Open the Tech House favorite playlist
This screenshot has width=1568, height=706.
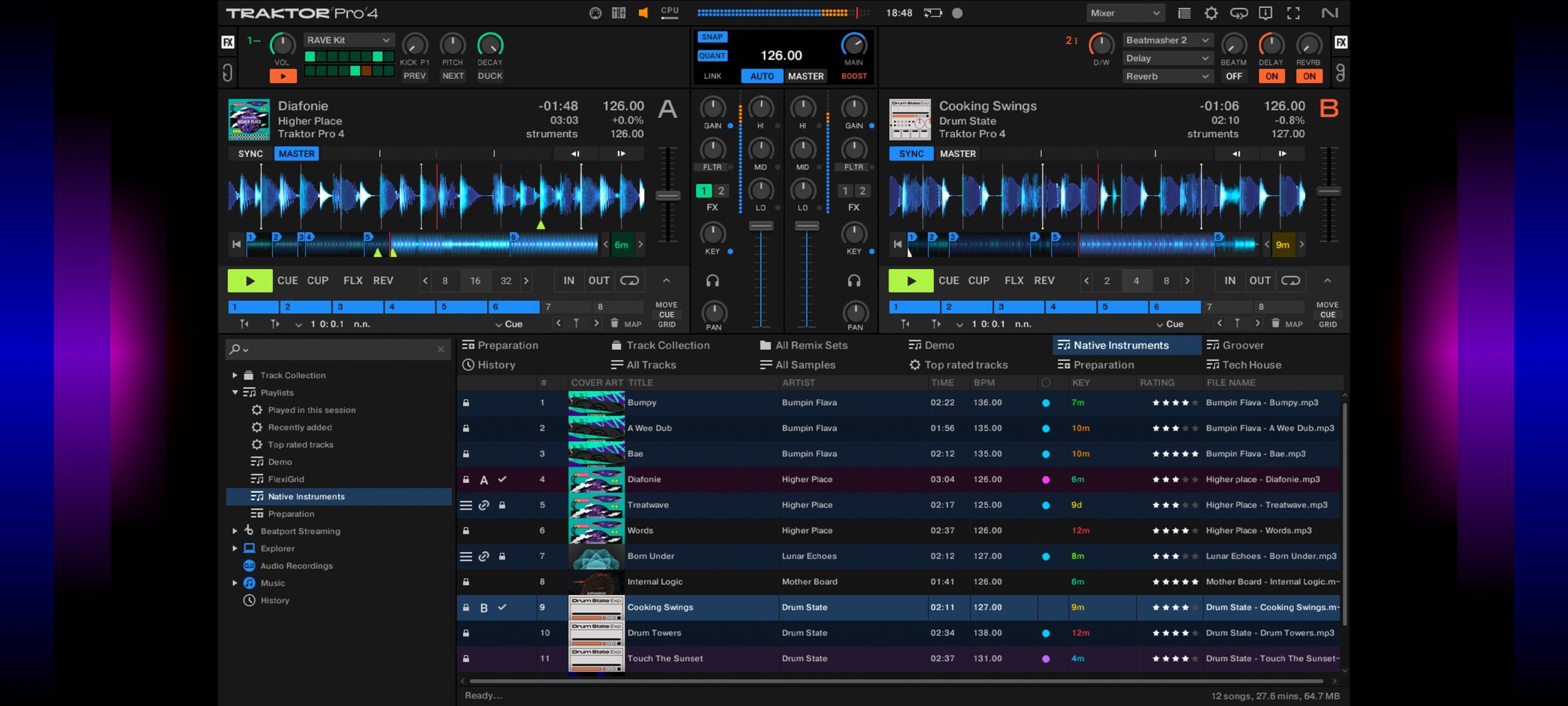click(1251, 365)
